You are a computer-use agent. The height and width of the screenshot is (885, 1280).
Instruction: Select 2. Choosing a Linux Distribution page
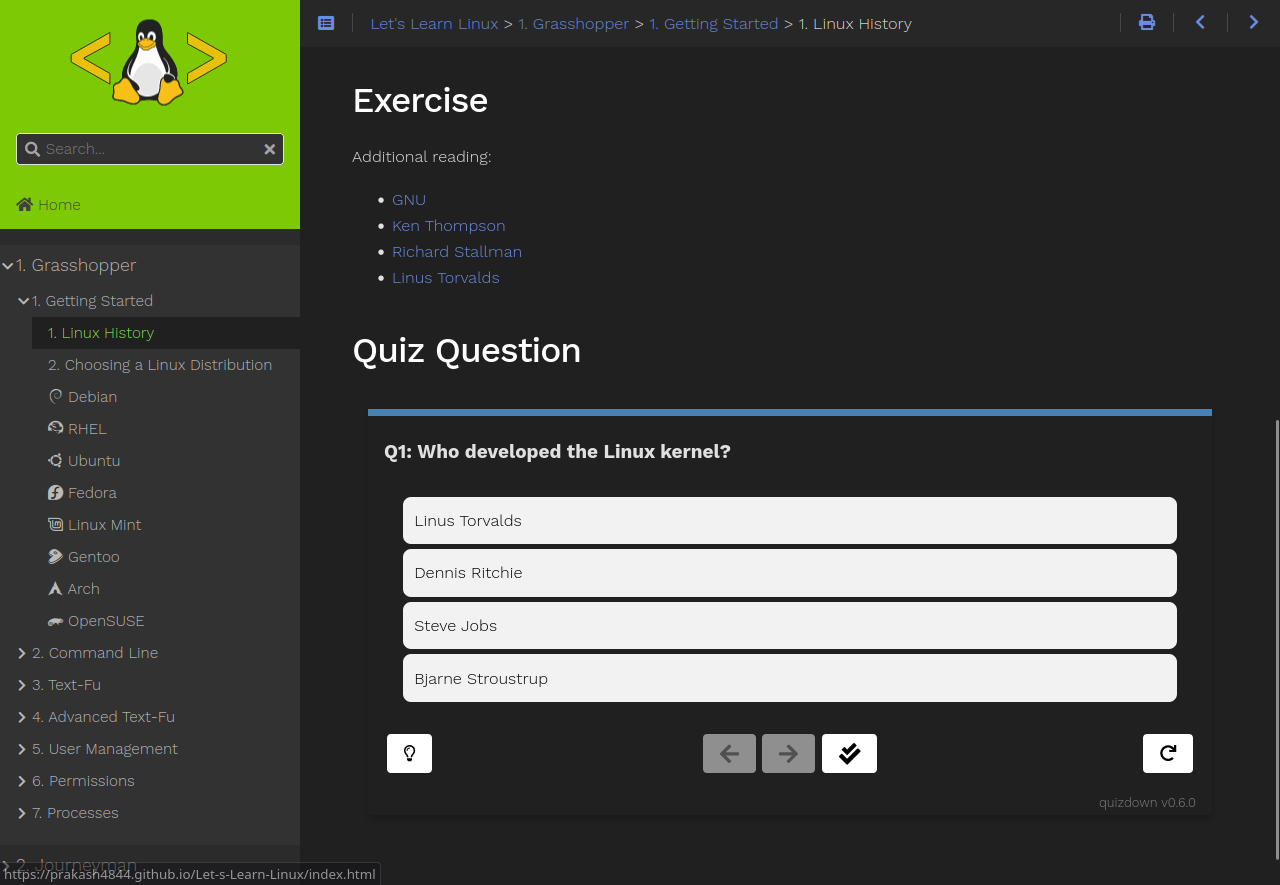tap(160, 364)
